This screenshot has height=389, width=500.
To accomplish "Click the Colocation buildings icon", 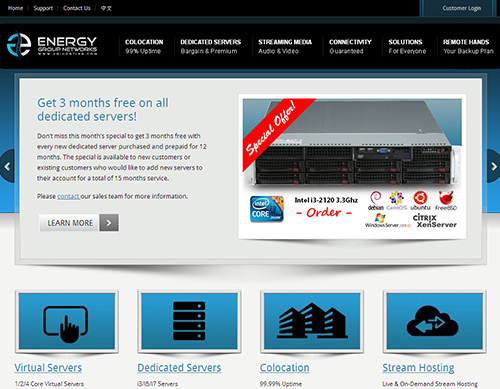I will (312, 321).
